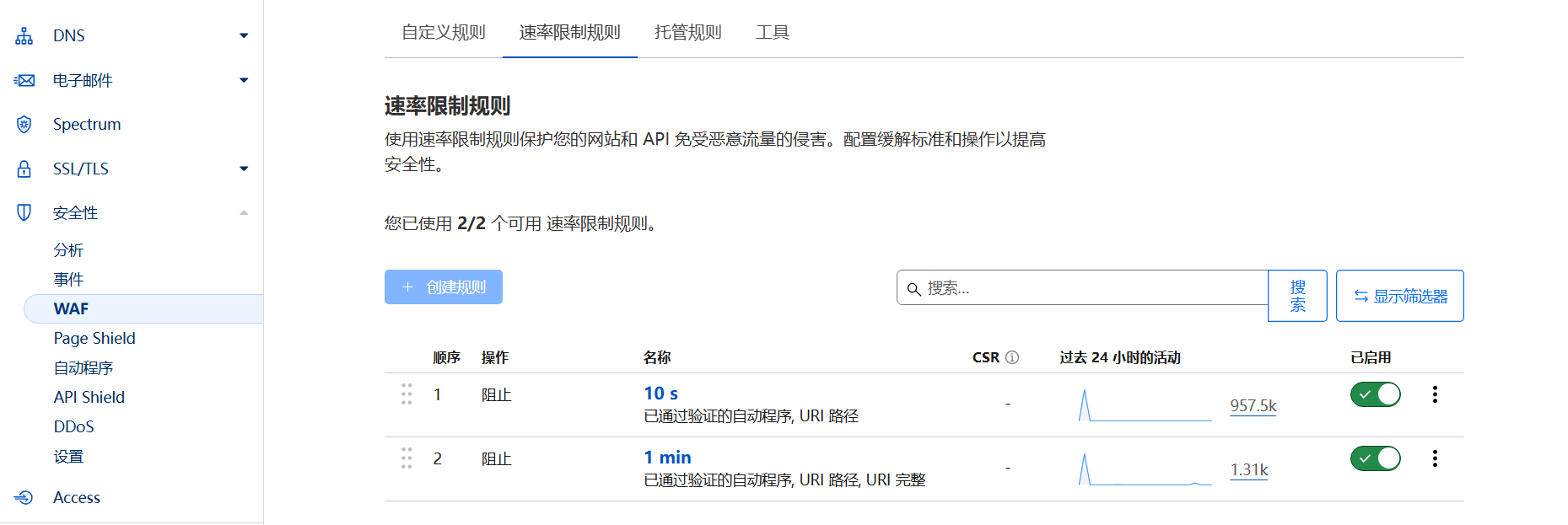The image size is (1568, 525).
Task: Open the 托管规则 tab
Action: point(687,32)
